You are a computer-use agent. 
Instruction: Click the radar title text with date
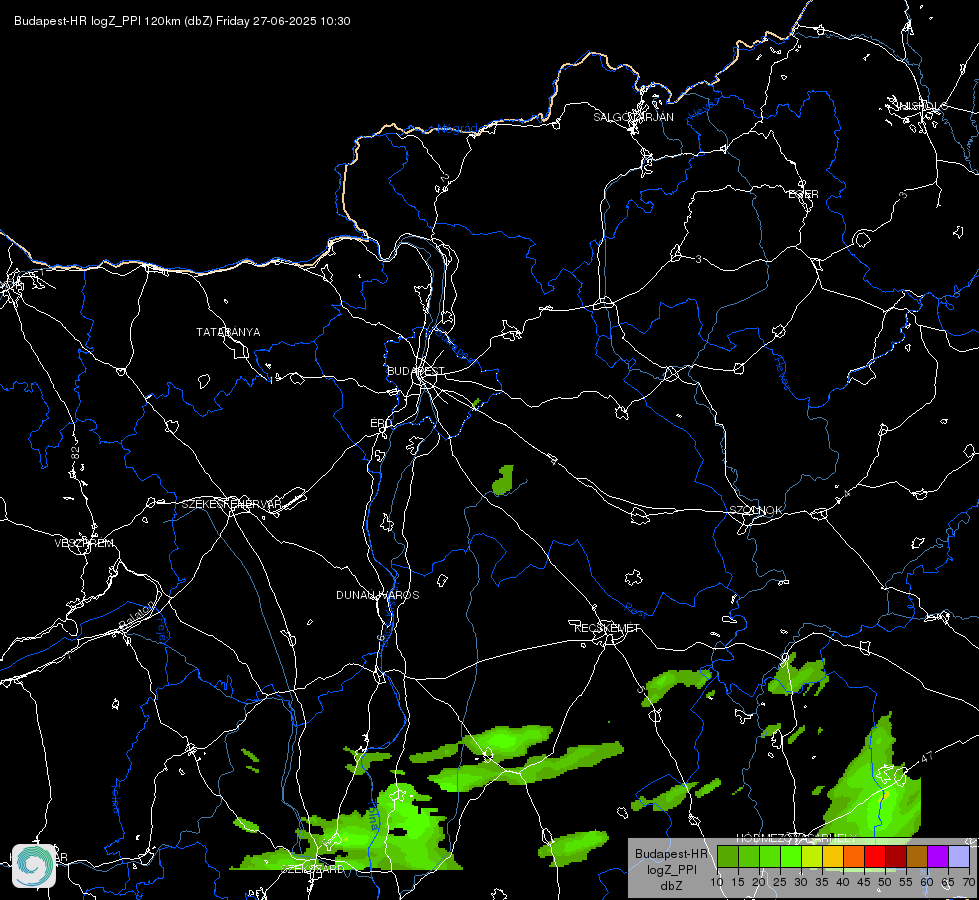point(182,21)
